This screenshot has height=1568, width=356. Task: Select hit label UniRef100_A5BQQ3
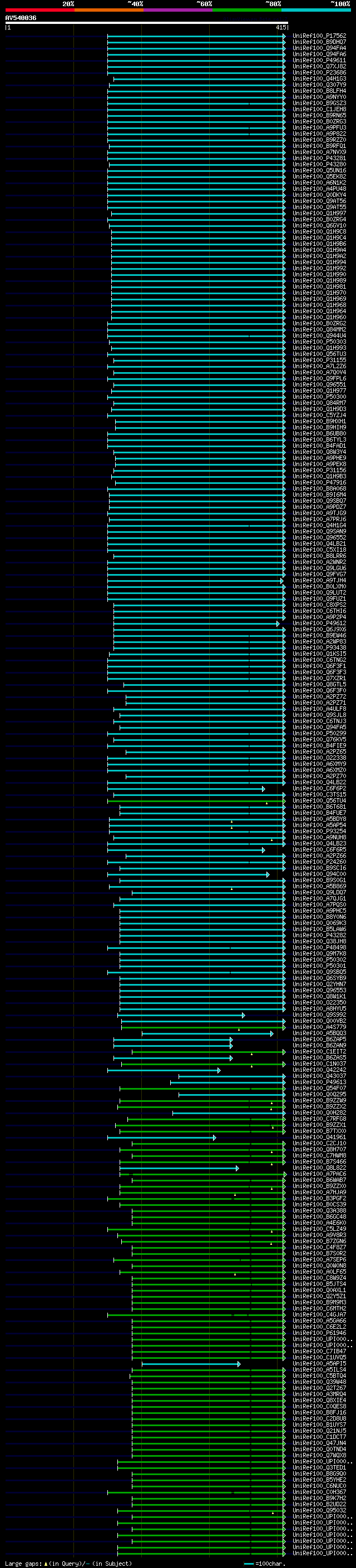[x=319, y=1033]
